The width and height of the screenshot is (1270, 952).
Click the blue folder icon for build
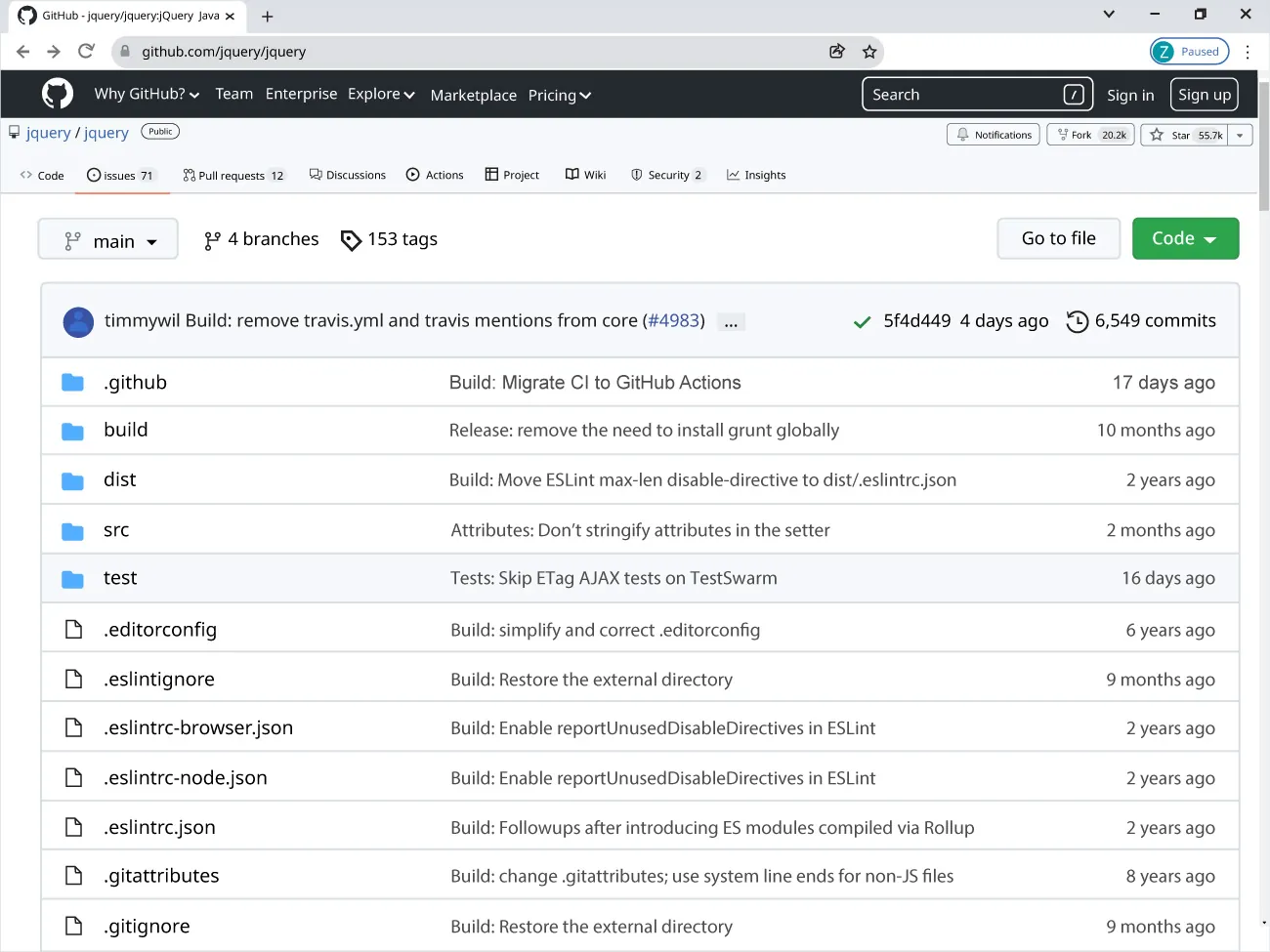click(72, 431)
